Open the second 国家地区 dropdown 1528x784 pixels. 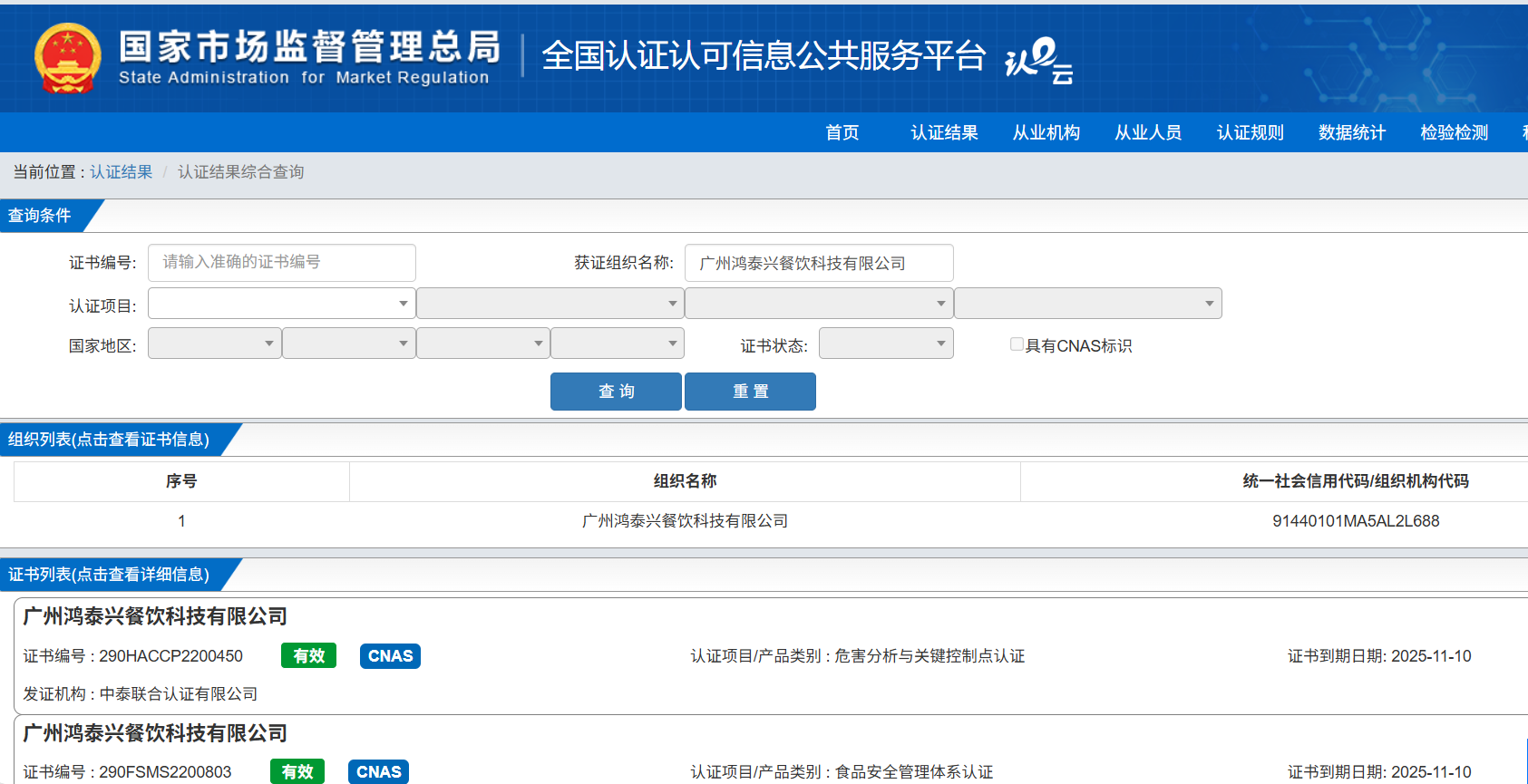(x=348, y=344)
